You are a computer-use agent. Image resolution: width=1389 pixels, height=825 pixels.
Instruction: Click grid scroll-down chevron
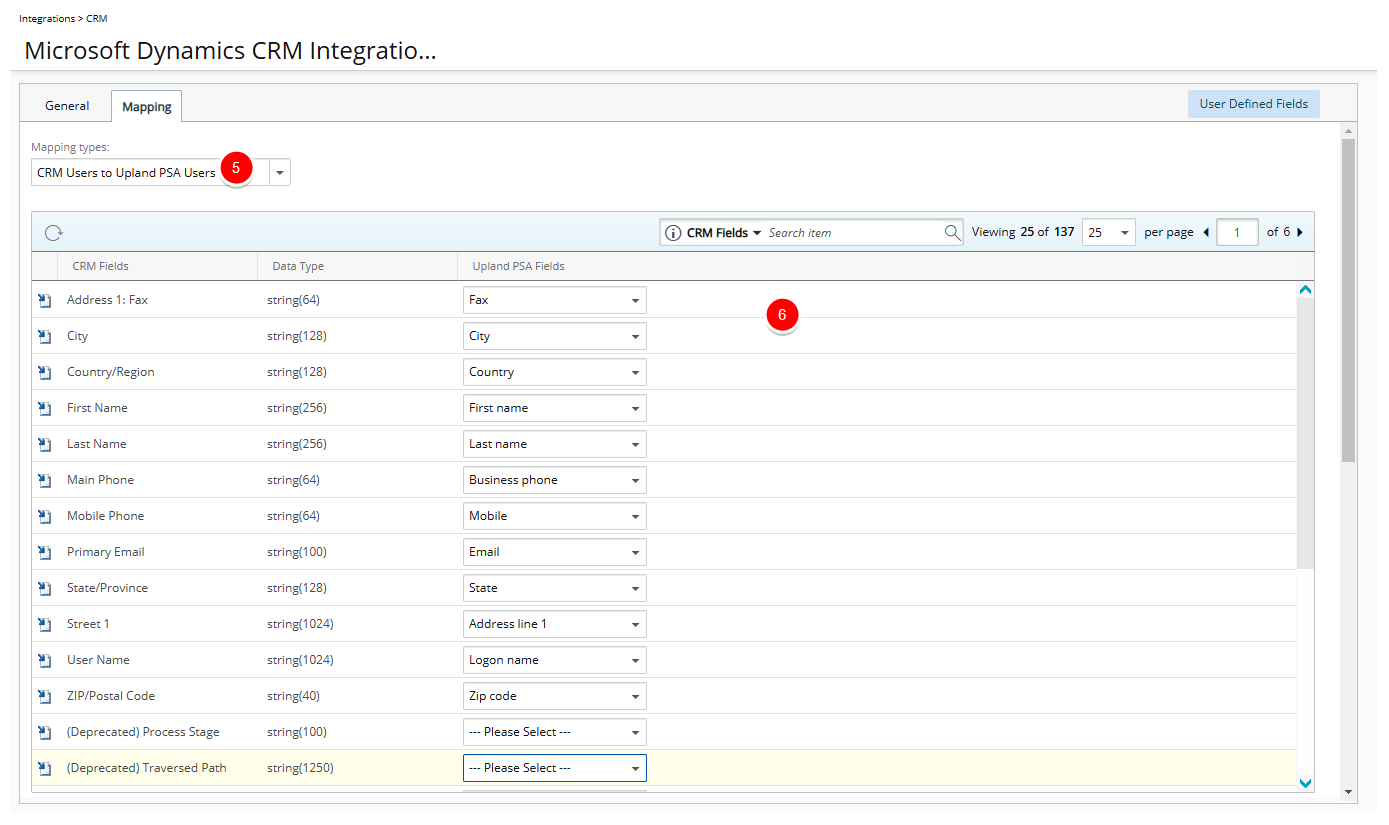1305,783
